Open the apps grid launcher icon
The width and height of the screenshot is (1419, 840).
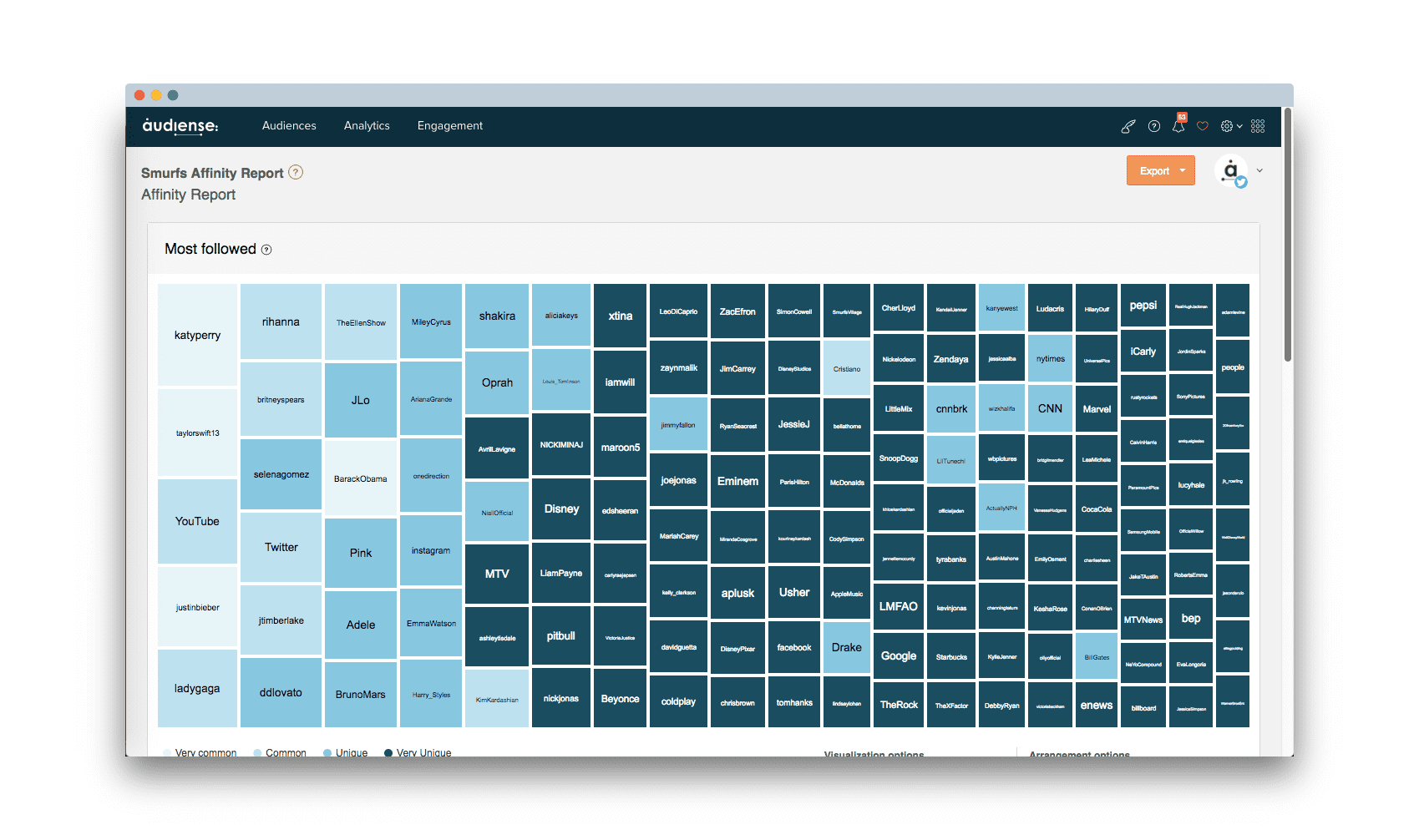[1258, 126]
